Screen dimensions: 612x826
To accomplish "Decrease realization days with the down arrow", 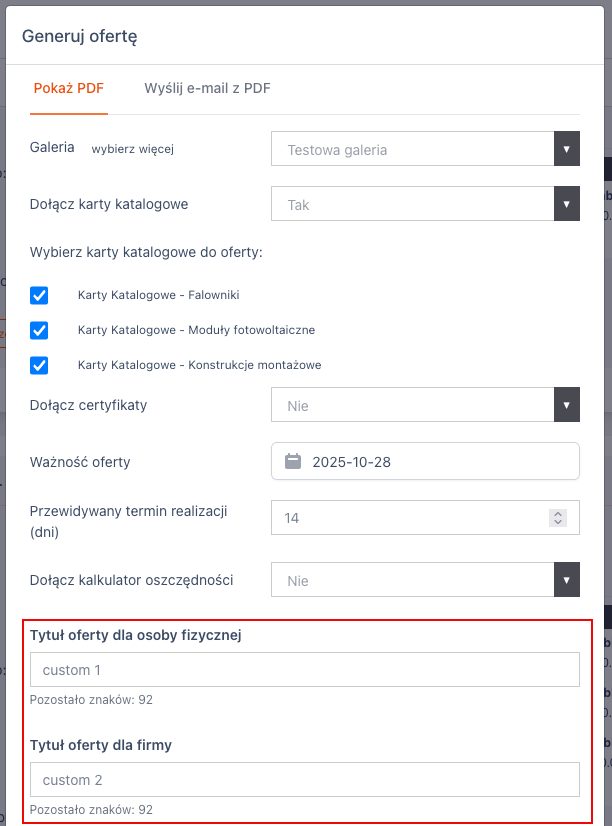I will pos(558,523).
